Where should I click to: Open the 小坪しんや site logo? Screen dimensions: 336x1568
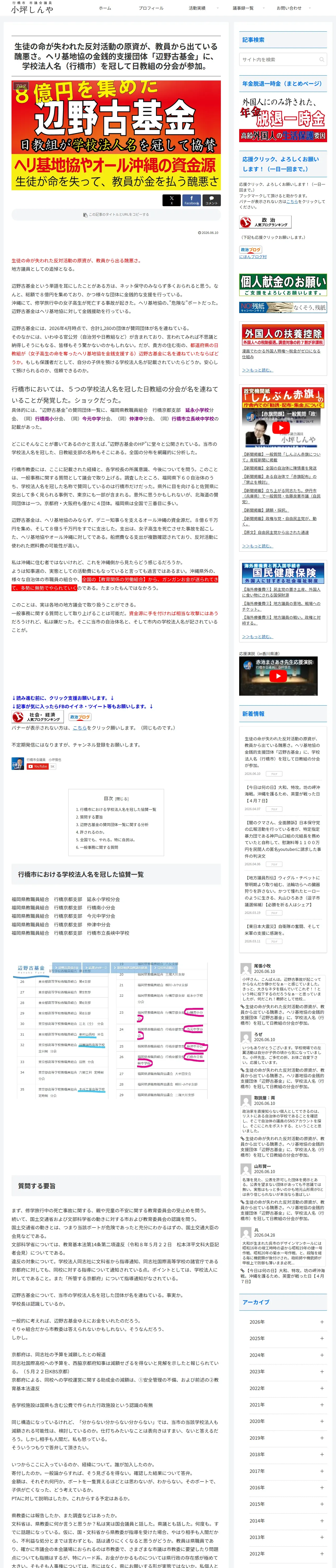[32, 7]
